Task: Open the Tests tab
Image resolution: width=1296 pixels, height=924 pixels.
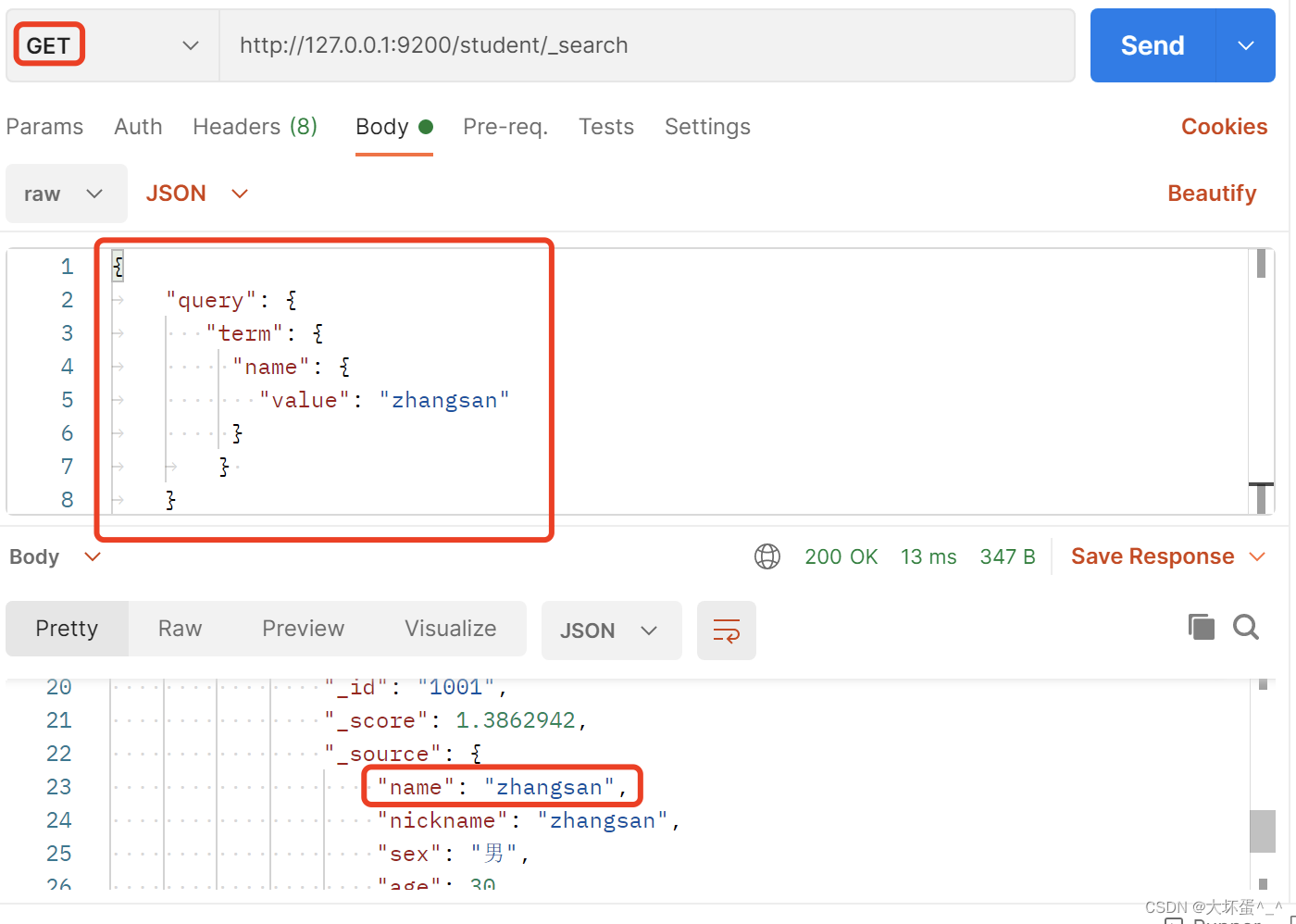Action: 606,127
